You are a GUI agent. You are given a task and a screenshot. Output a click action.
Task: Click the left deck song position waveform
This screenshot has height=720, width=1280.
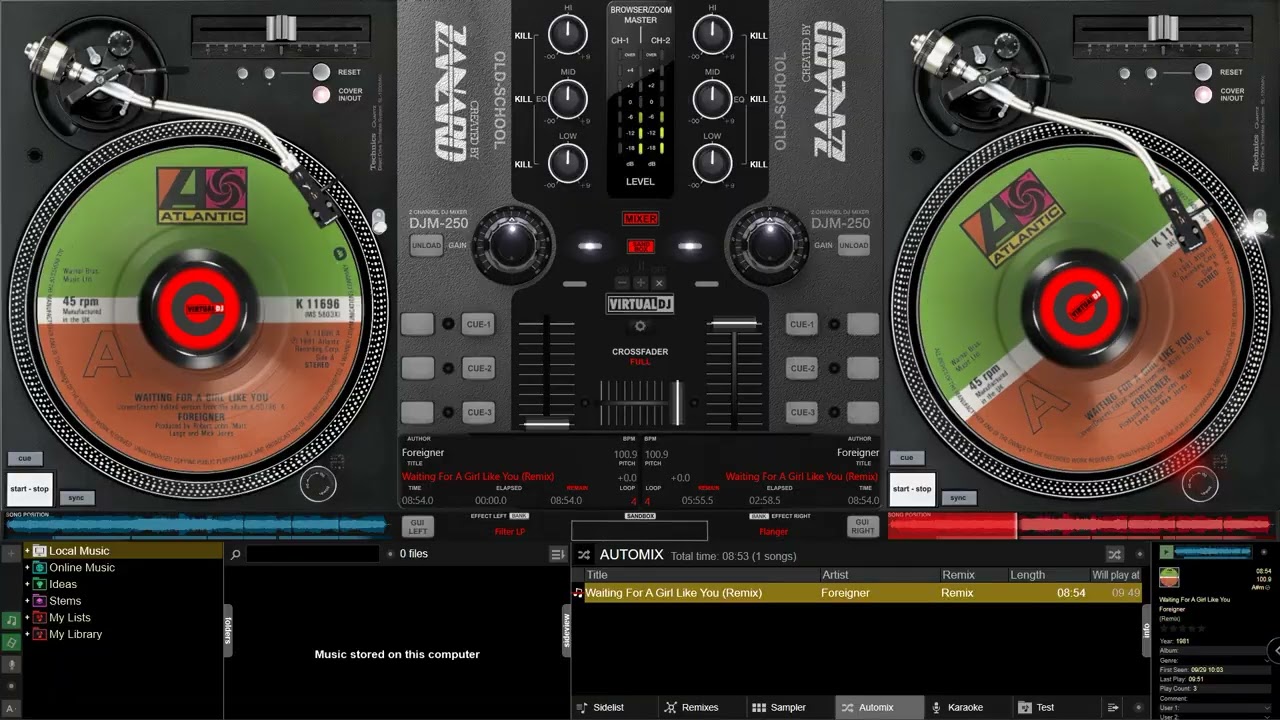click(x=197, y=525)
